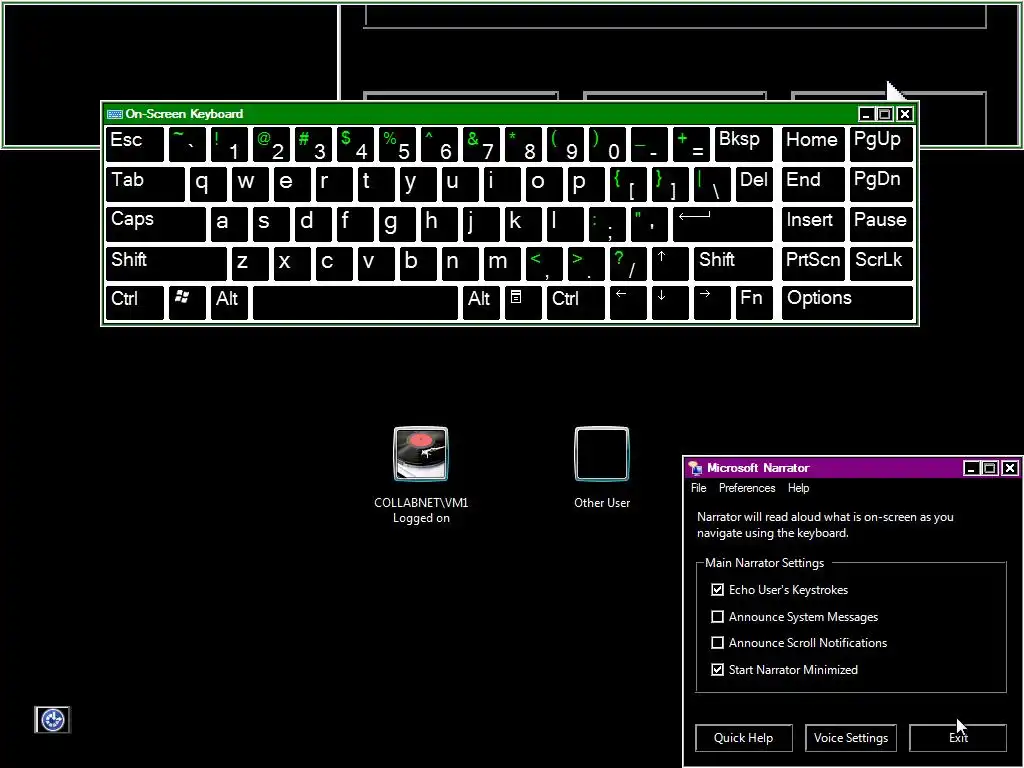Screen dimensions: 1024x768
Task: Click the Esc key
Action: [135, 144]
